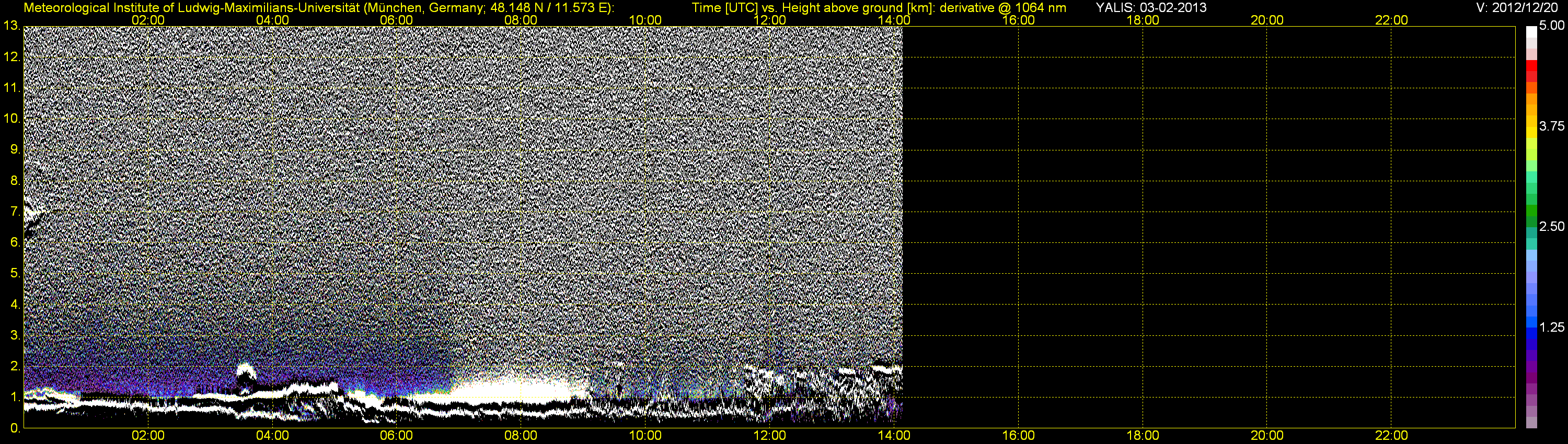Image resolution: width=1568 pixels, height=444 pixels.
Task: Click the 12:00 label on the upper time axis
Action: [x=769, y=20]
